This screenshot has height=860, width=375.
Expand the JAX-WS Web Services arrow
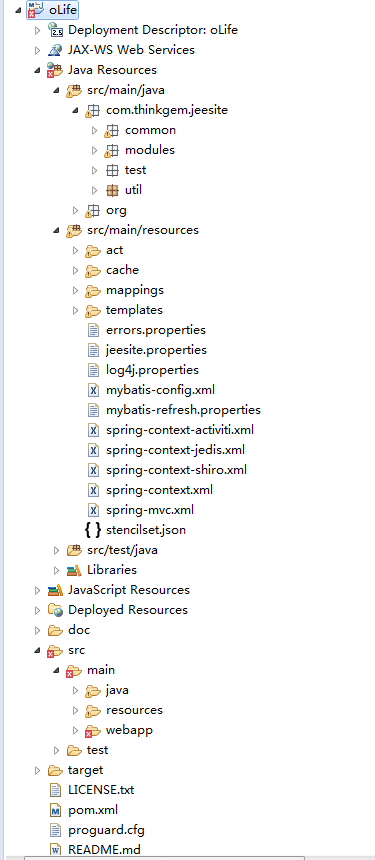pyautogui.click(x=37, y=50)
